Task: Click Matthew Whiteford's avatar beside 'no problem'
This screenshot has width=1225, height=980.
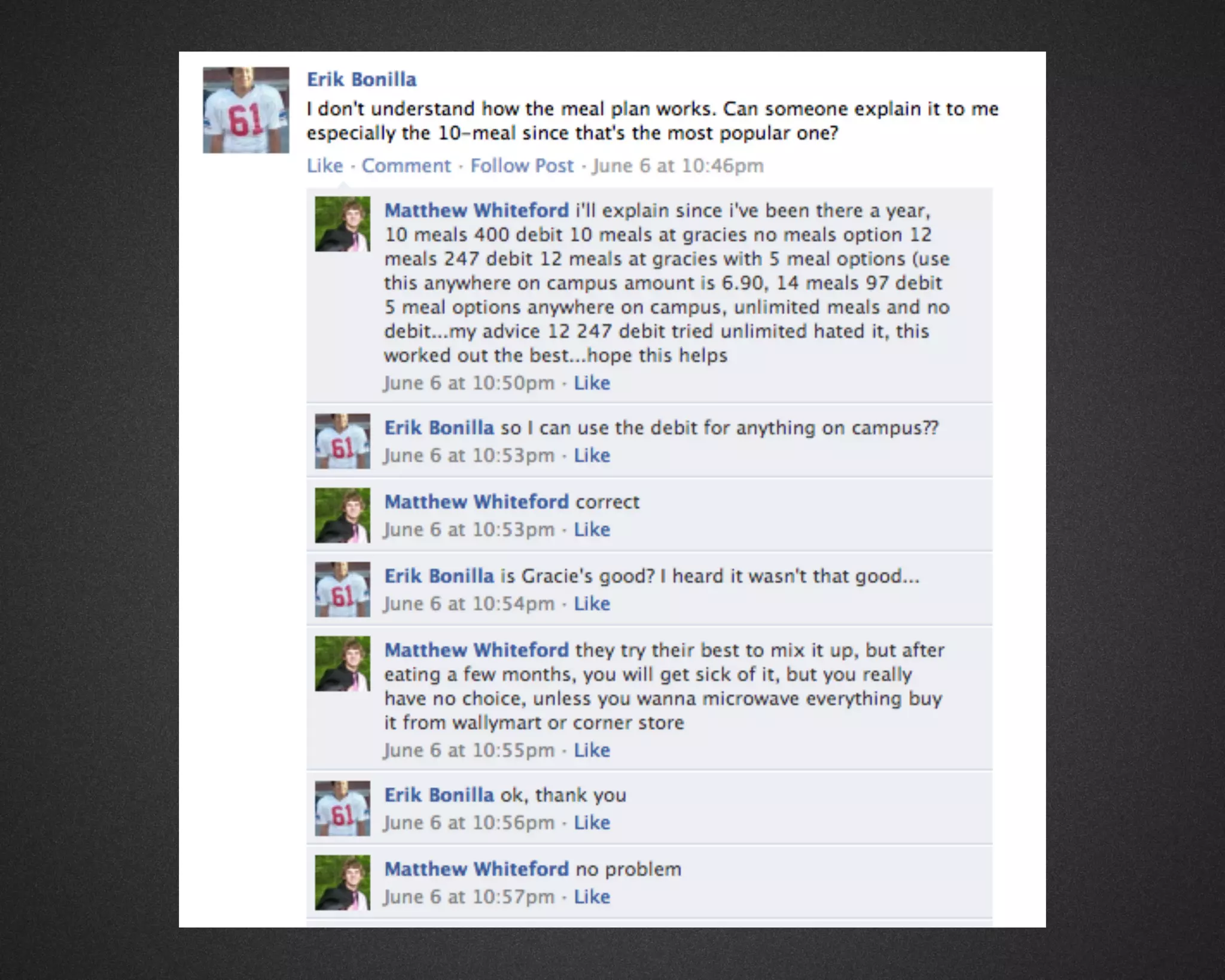Action: click(x=343, y=882)
